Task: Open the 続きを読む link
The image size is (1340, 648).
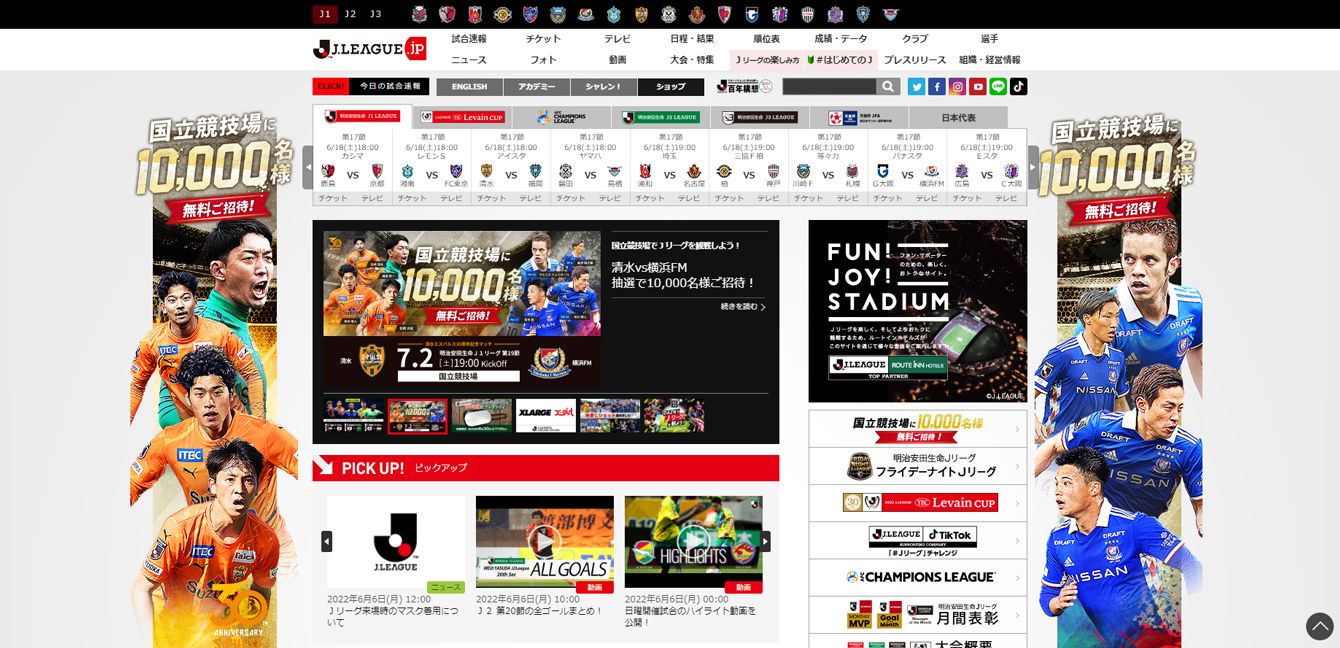Action: point(743,307)
